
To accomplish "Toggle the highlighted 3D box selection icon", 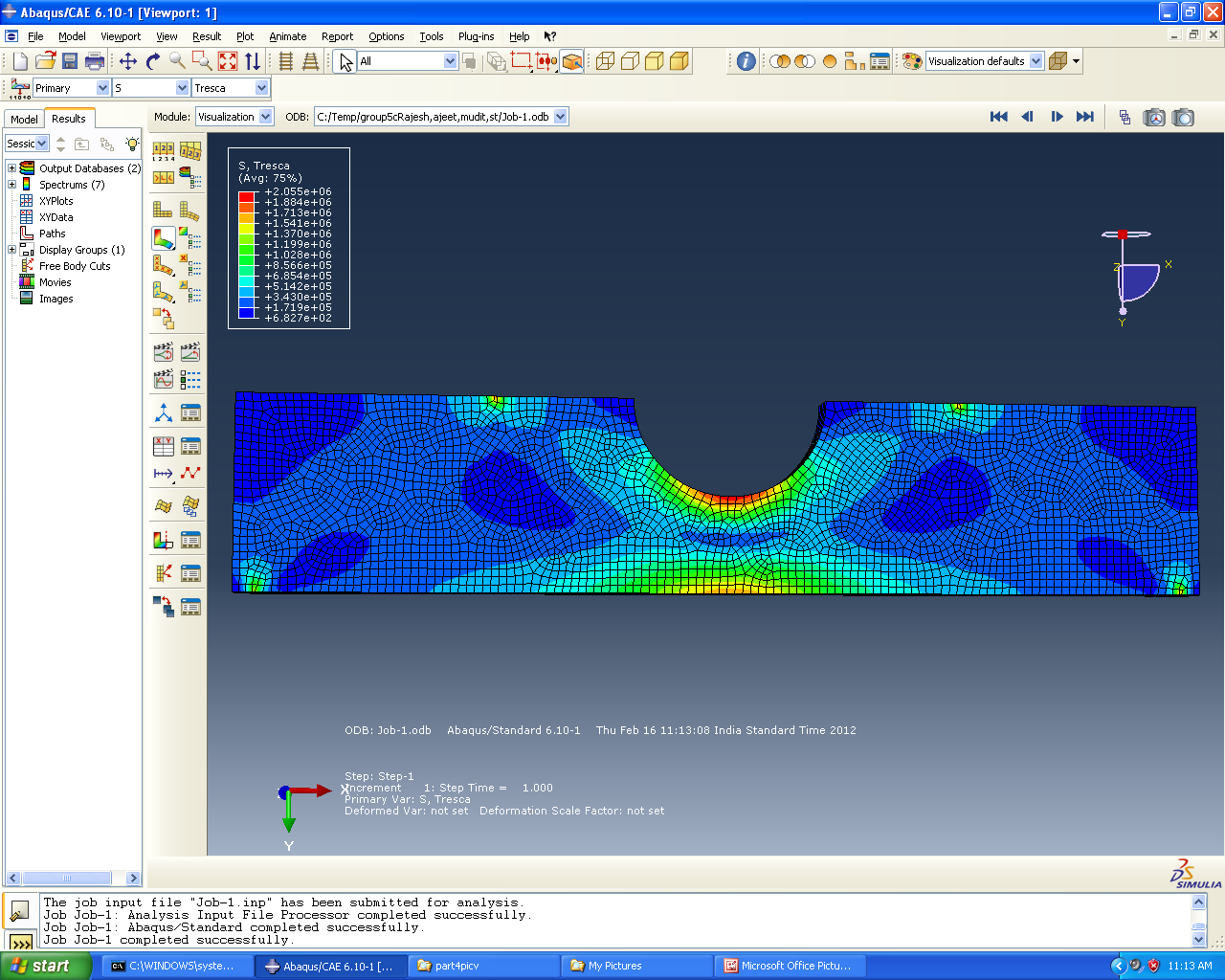I will click(x=571, y=61).
